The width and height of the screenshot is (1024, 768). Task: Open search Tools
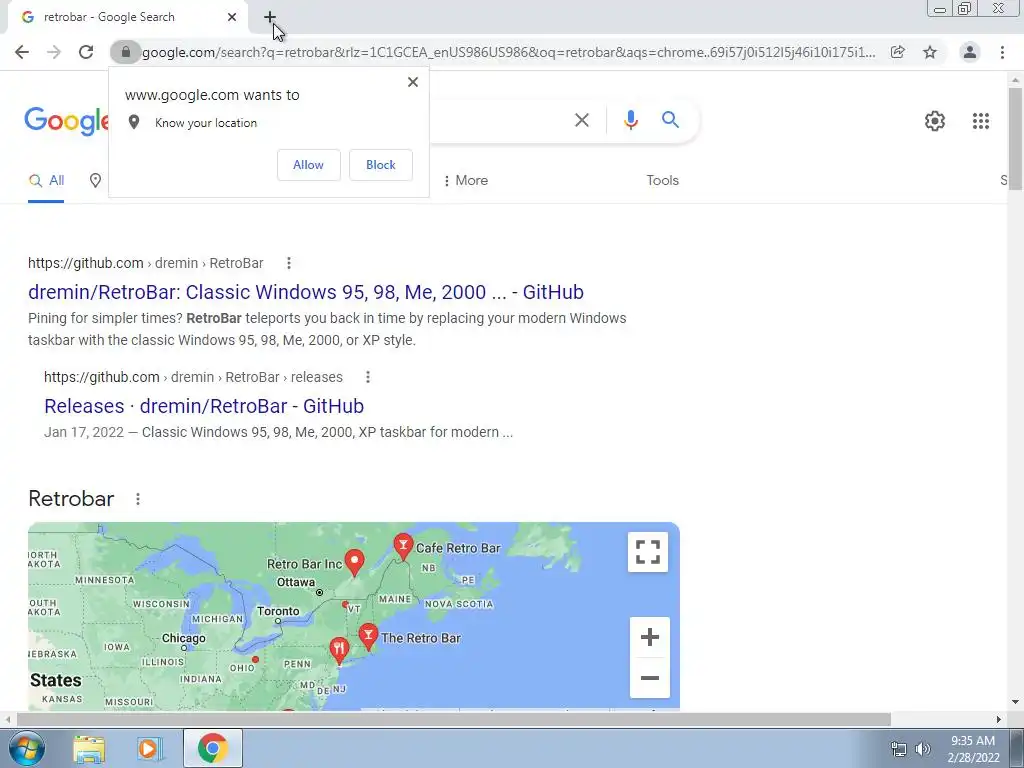662,180
